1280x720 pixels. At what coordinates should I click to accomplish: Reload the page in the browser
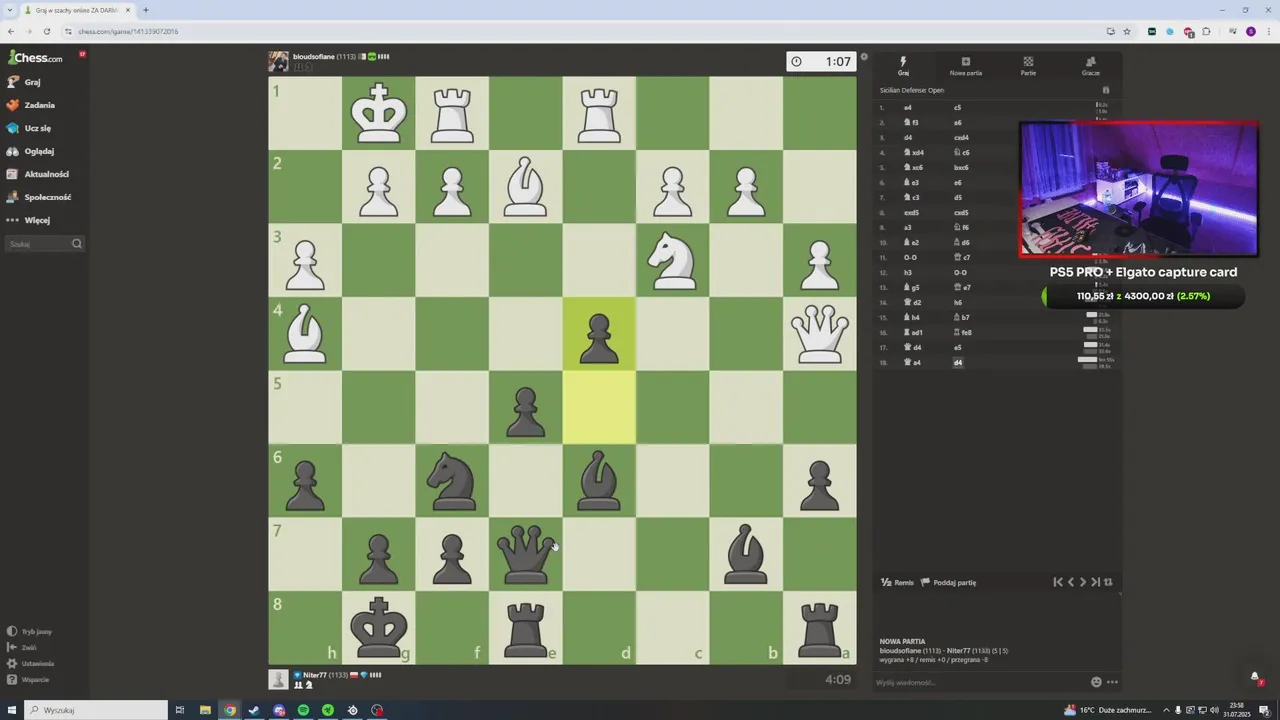pos(46,31)
